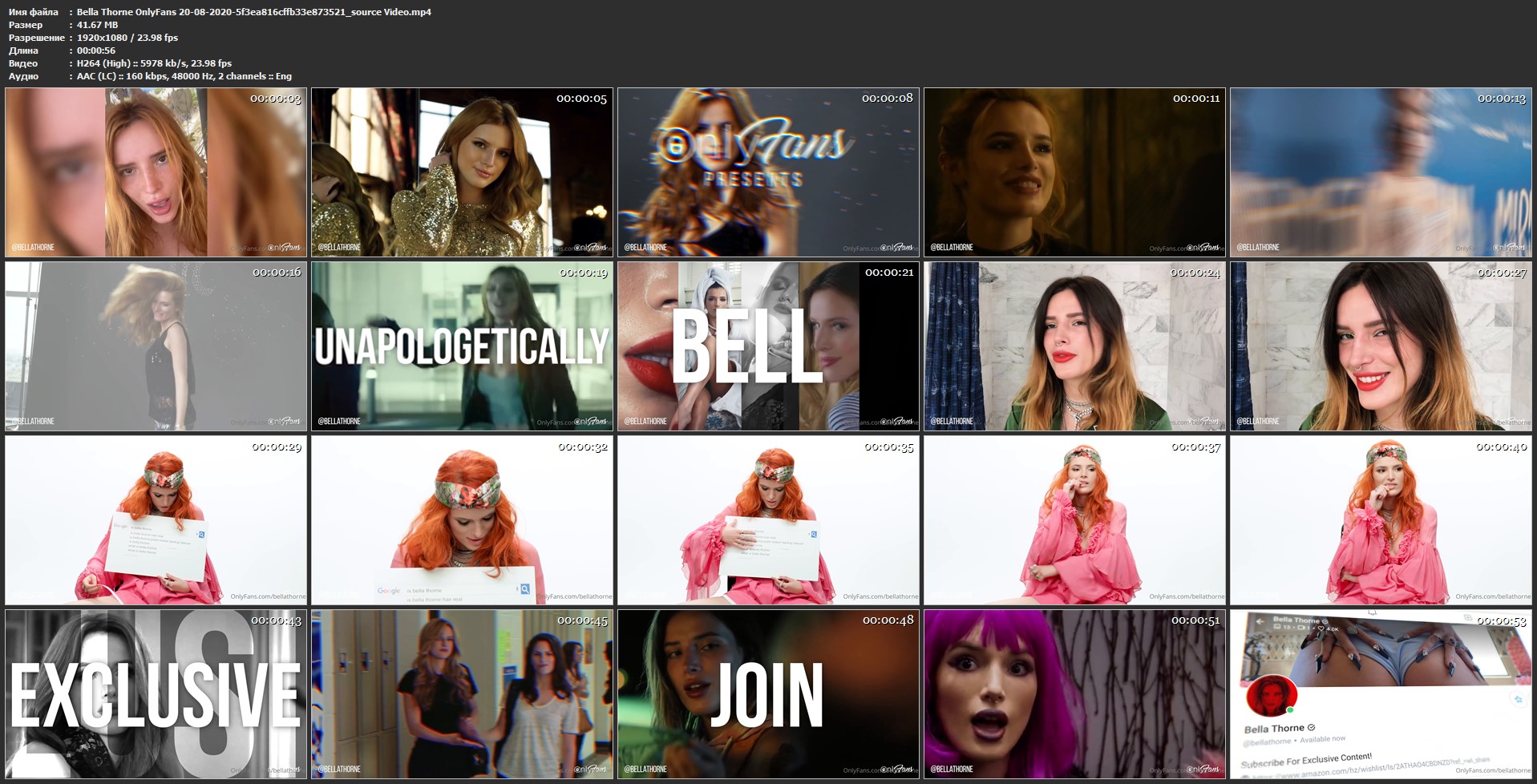This screenshot has height=784, width=1537.
Task: Open the thumbnail timestamped 00:00:08
Action: point(768,172)
